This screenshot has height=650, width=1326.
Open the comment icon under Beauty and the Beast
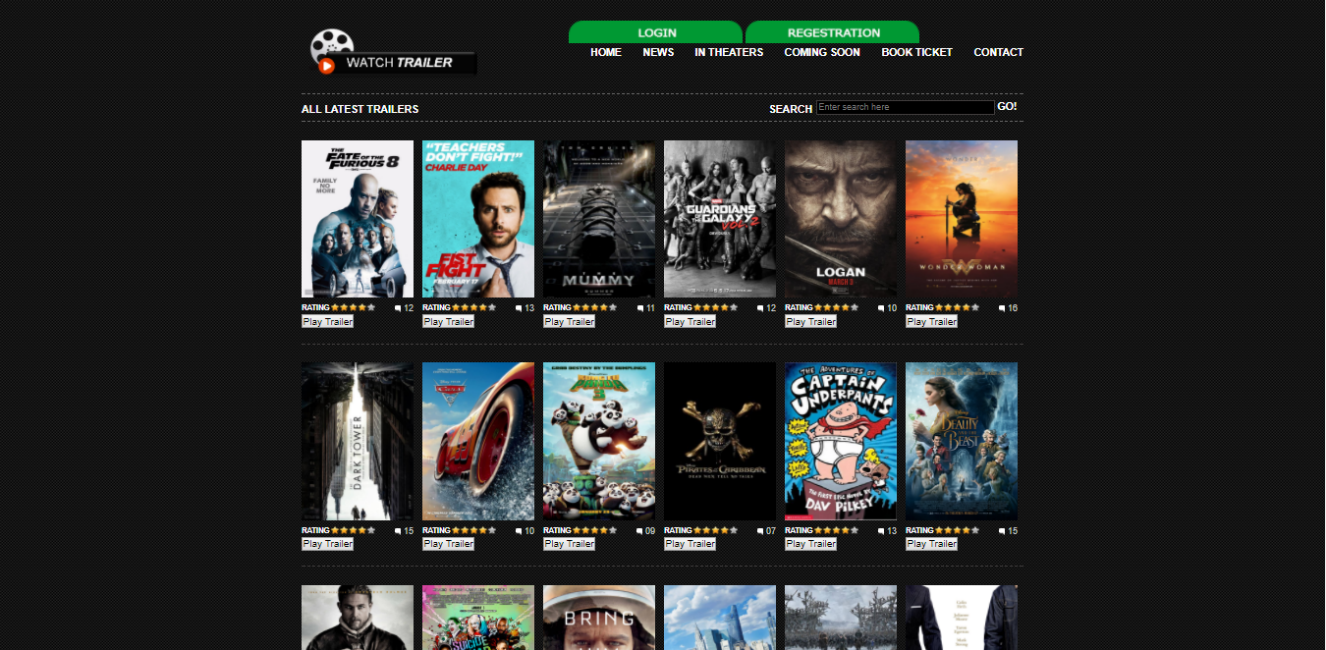point(1002,531)
